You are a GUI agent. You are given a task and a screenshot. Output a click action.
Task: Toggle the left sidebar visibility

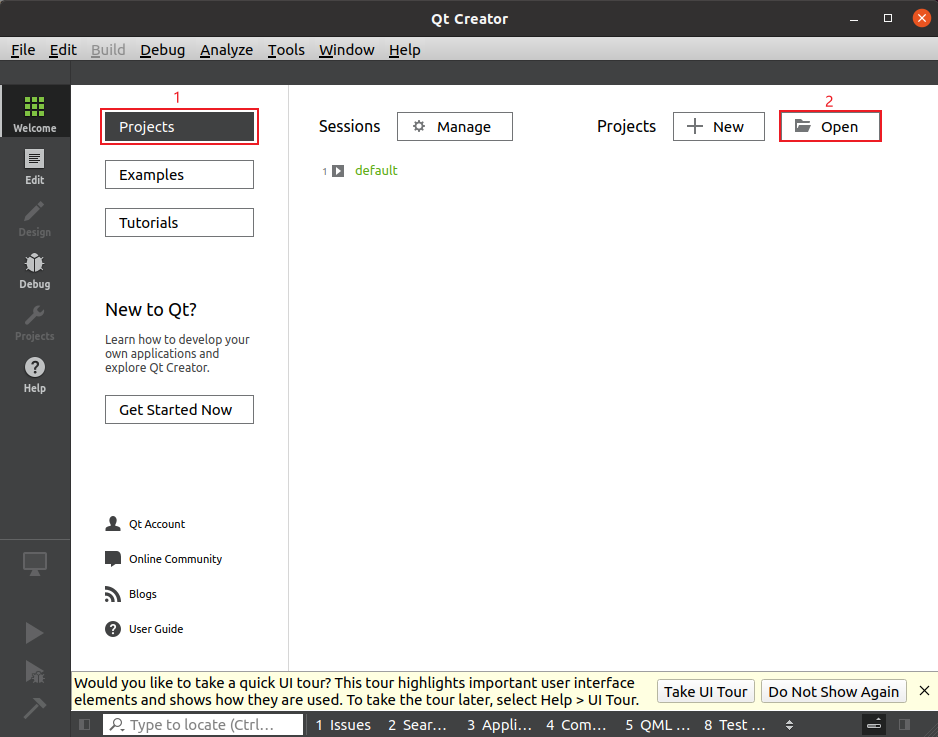pos(84,724)
